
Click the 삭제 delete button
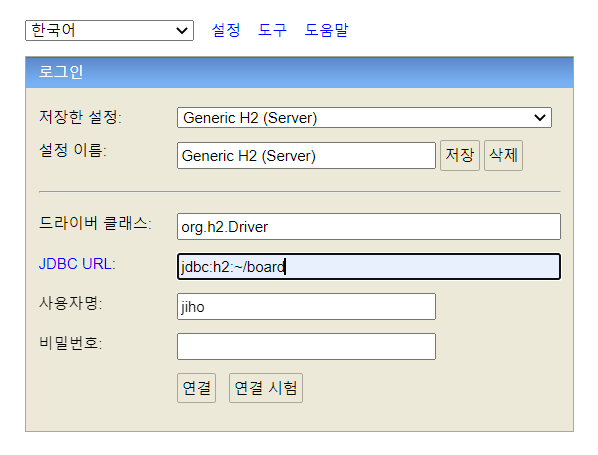(503, 155)
